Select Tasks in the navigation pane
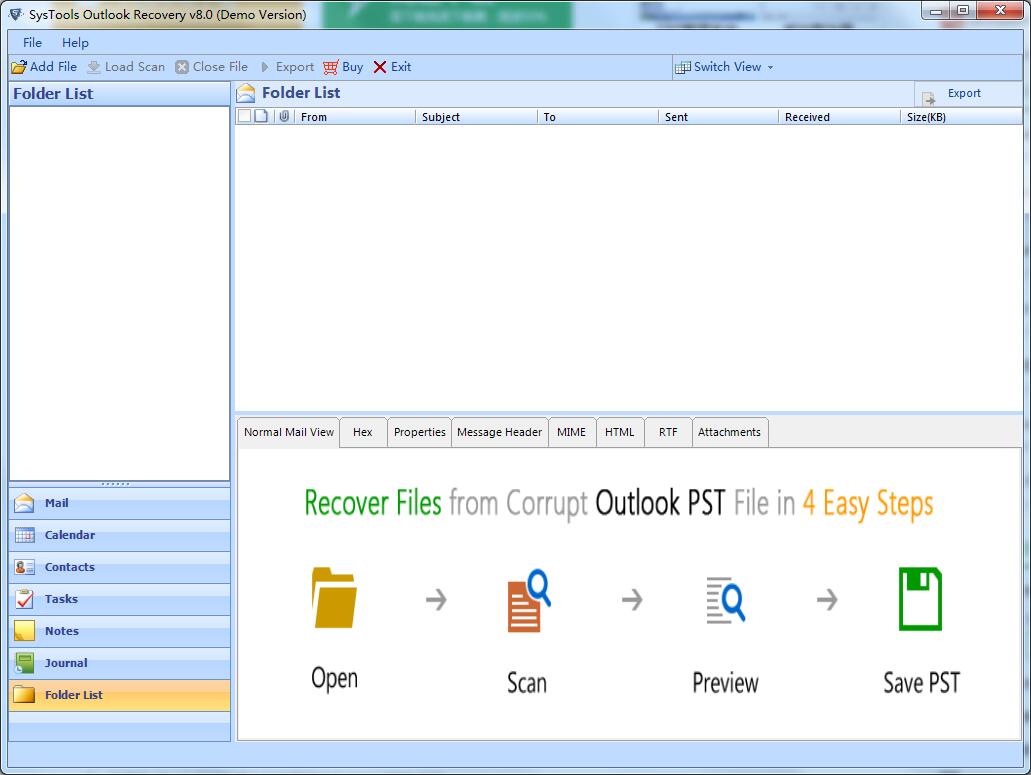The width and height of the screenshot is (1031, 775). click(120, 599)
